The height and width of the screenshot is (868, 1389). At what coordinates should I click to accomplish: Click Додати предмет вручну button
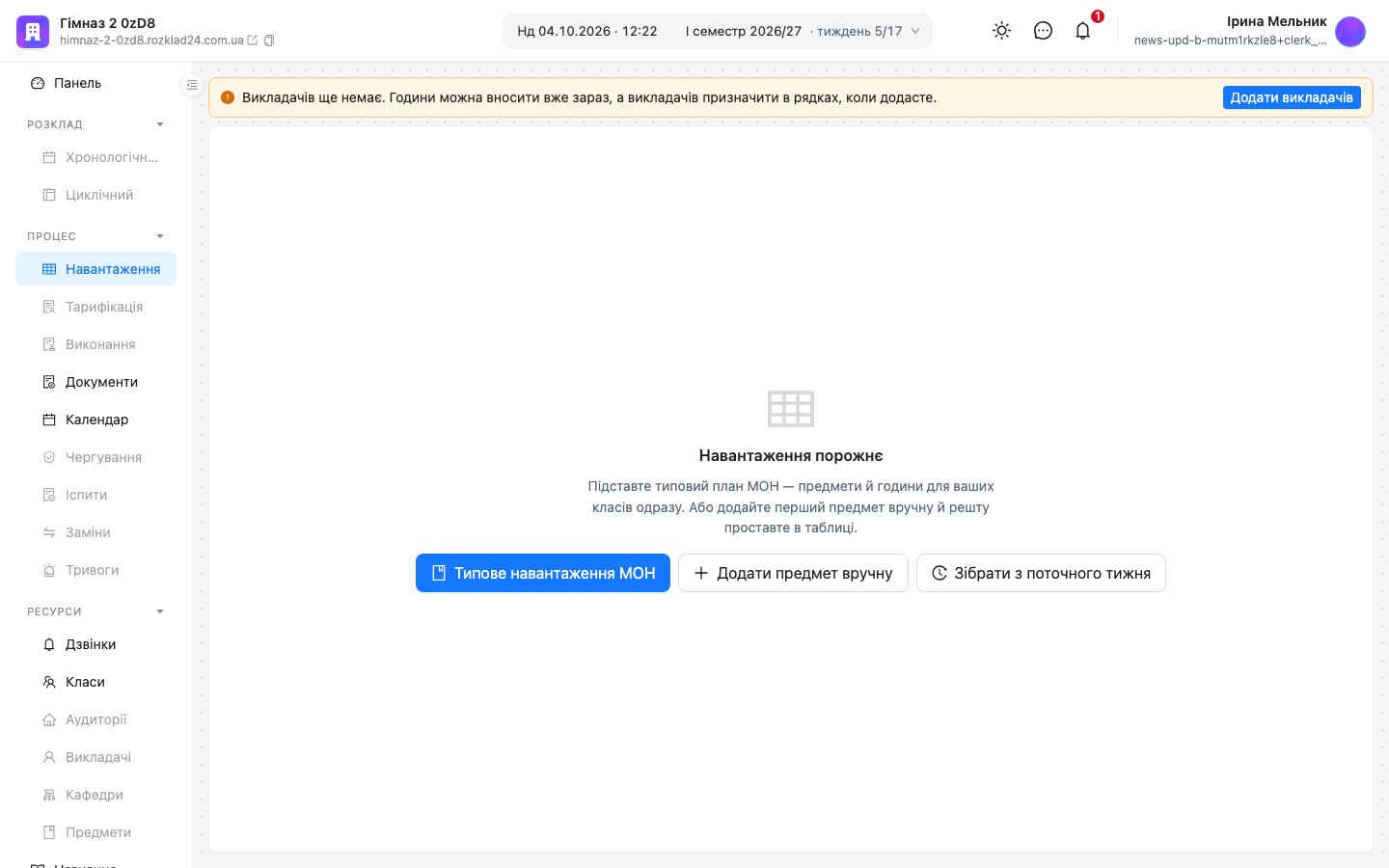click(x=793, y=573)
